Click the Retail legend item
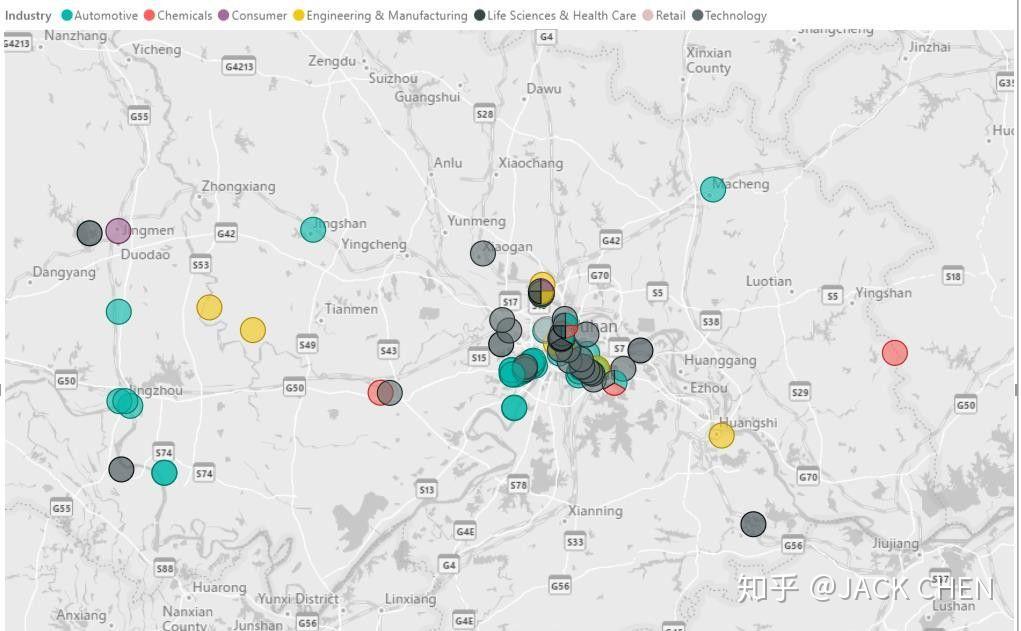 pyautogui.click(x=664, y=15)
